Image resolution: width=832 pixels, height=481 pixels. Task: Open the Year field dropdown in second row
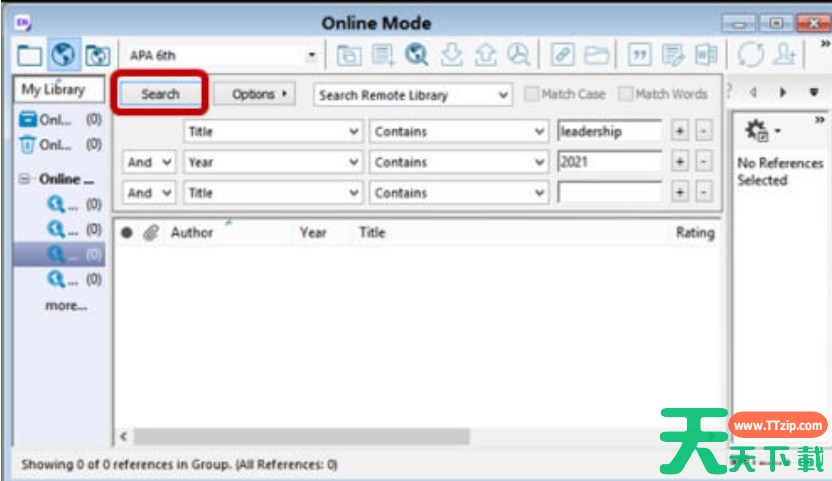click(353, 162)
